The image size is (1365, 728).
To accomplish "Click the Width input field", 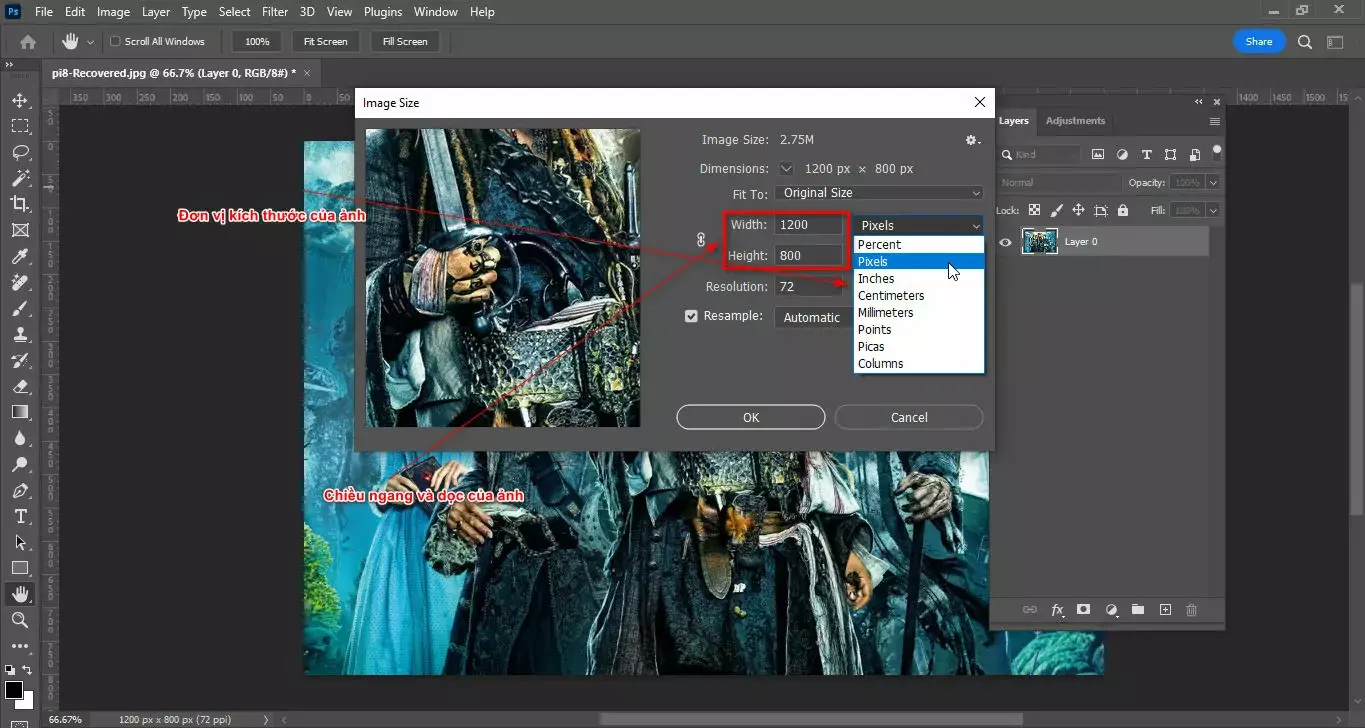I will click(x=808, y=224).
